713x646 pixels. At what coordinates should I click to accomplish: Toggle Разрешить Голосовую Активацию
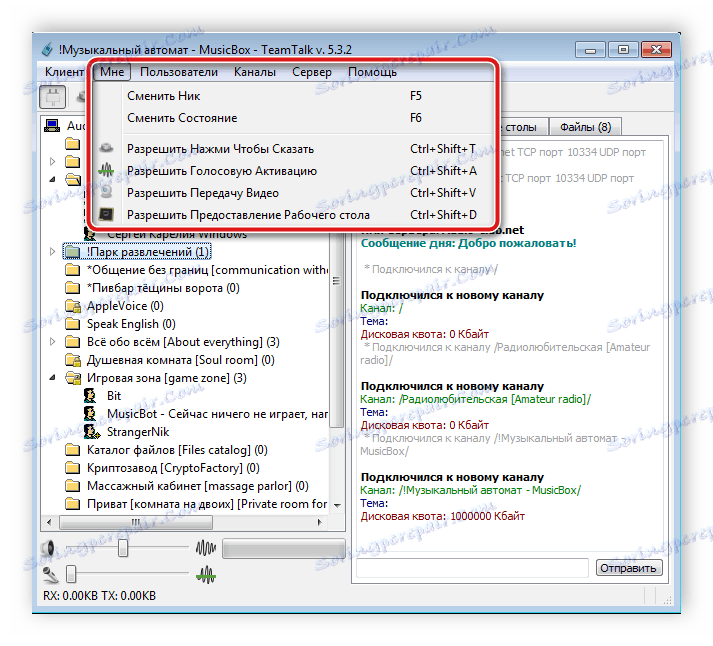[x=294, y=170]
